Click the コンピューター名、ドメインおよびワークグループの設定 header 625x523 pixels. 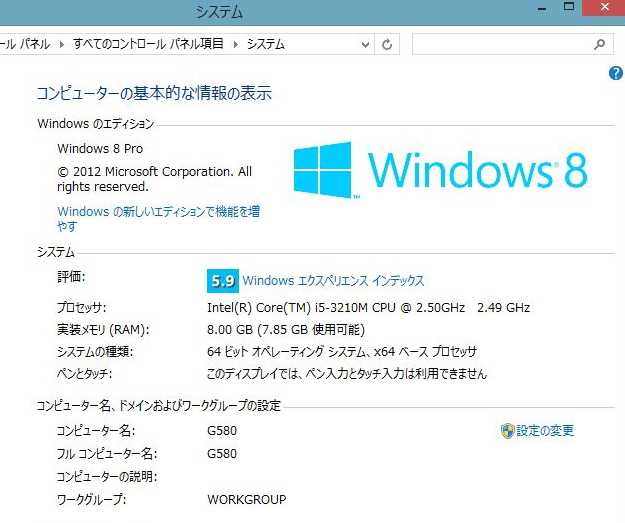(x=159, y=406)
